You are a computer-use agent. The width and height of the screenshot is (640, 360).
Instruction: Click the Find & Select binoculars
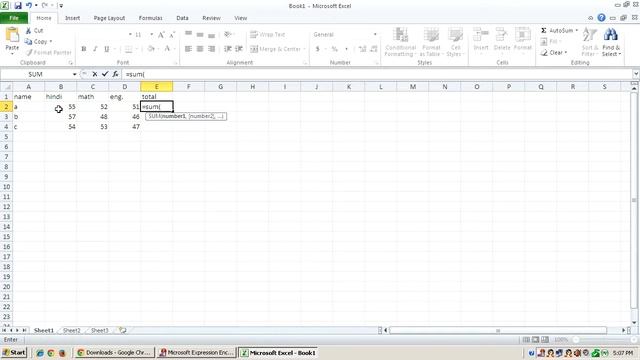pos(611,42)
